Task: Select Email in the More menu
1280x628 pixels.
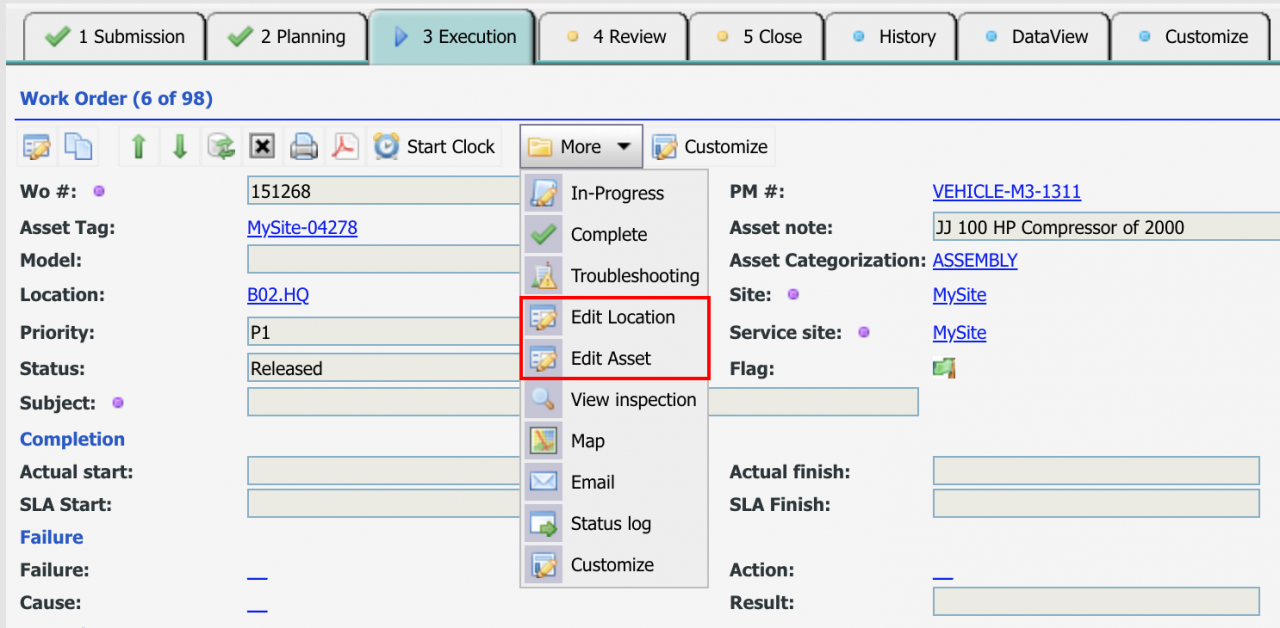Action: point(614,482)
